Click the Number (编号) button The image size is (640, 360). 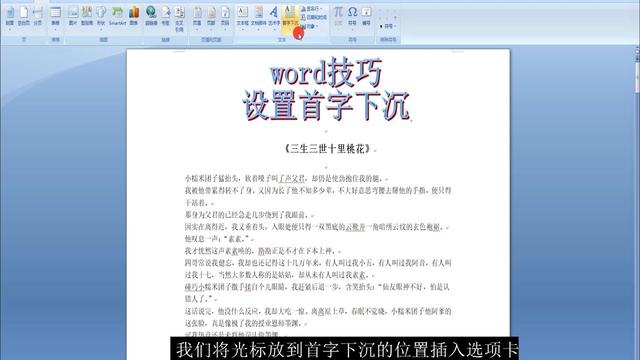(367, 16)
